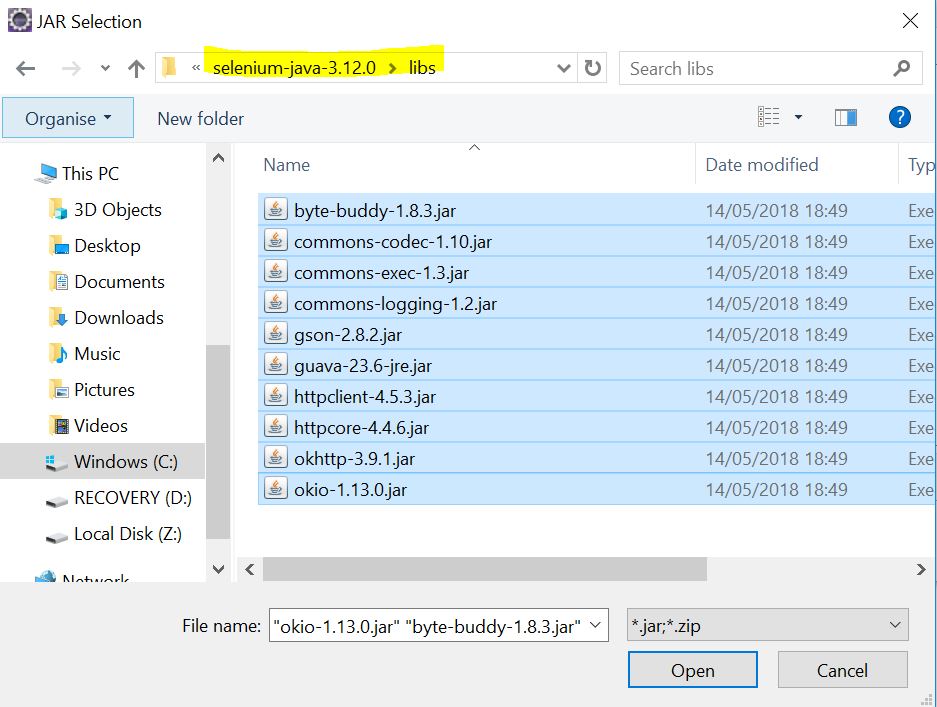Open the File name history dropdown
Viewport: 937px width, 707px height.
596,626
